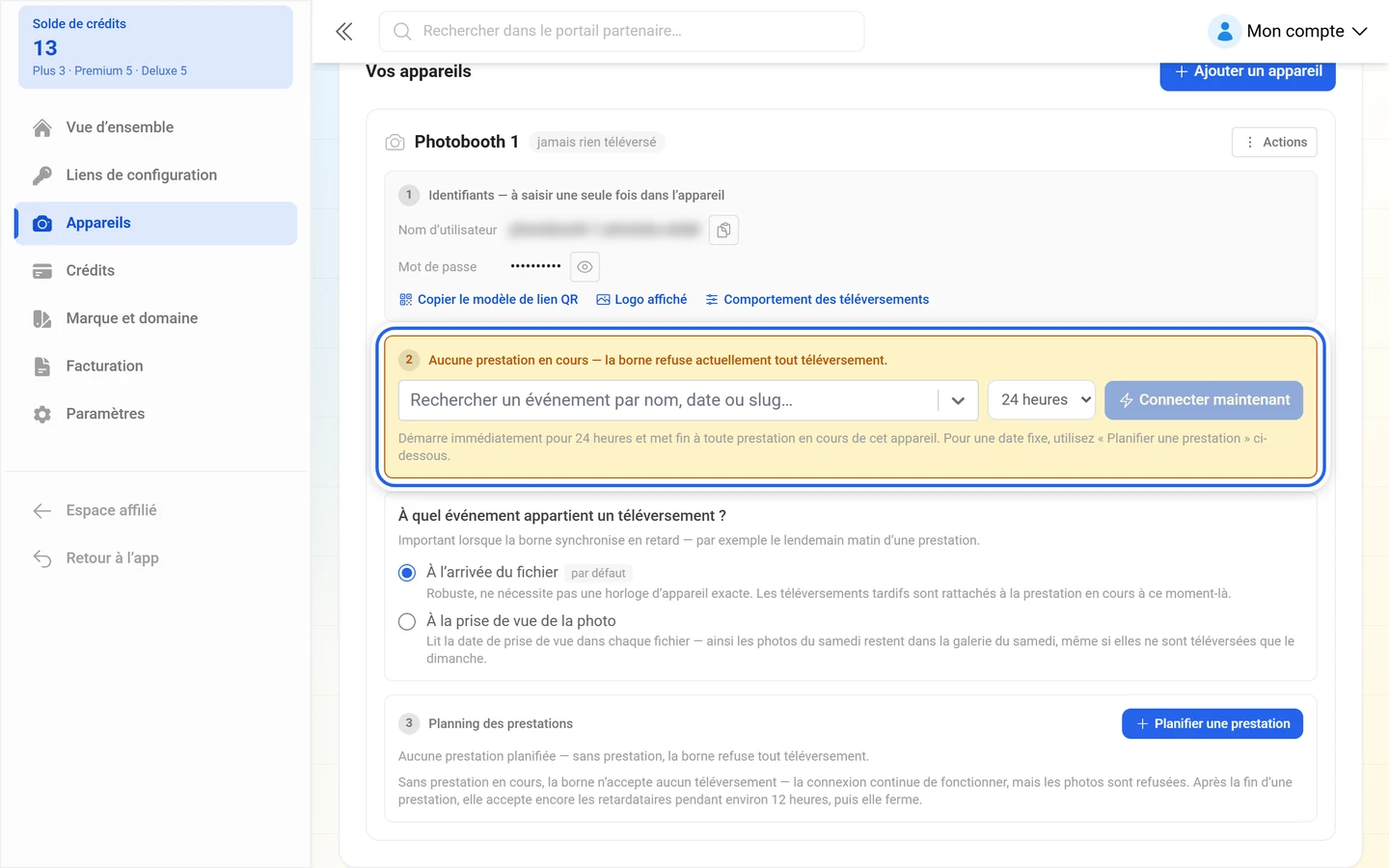
Task: Click the "jamais rien téléversé" status badge
Action: 596,143
